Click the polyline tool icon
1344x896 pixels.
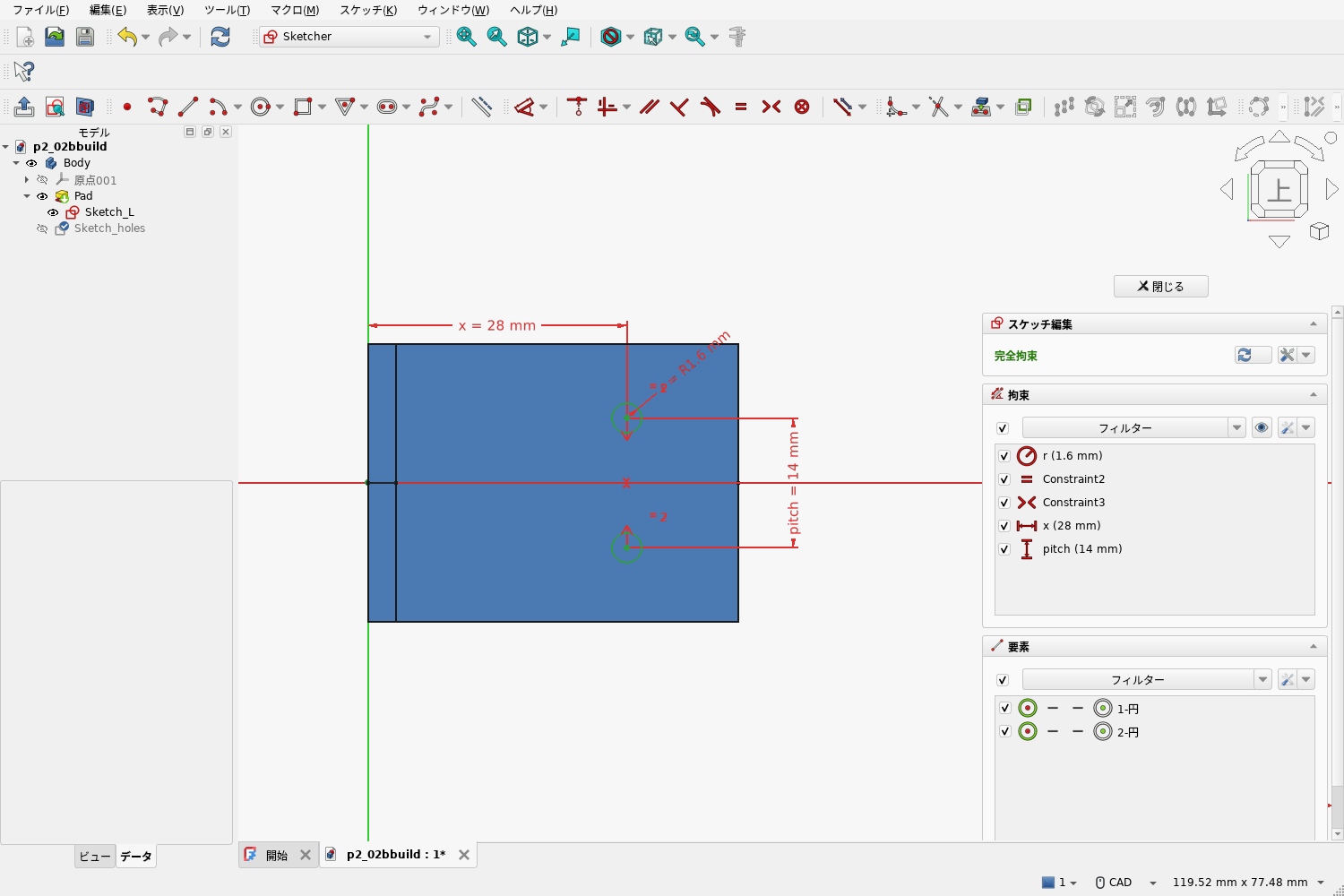pyautogui.click(x=158, y=107)
